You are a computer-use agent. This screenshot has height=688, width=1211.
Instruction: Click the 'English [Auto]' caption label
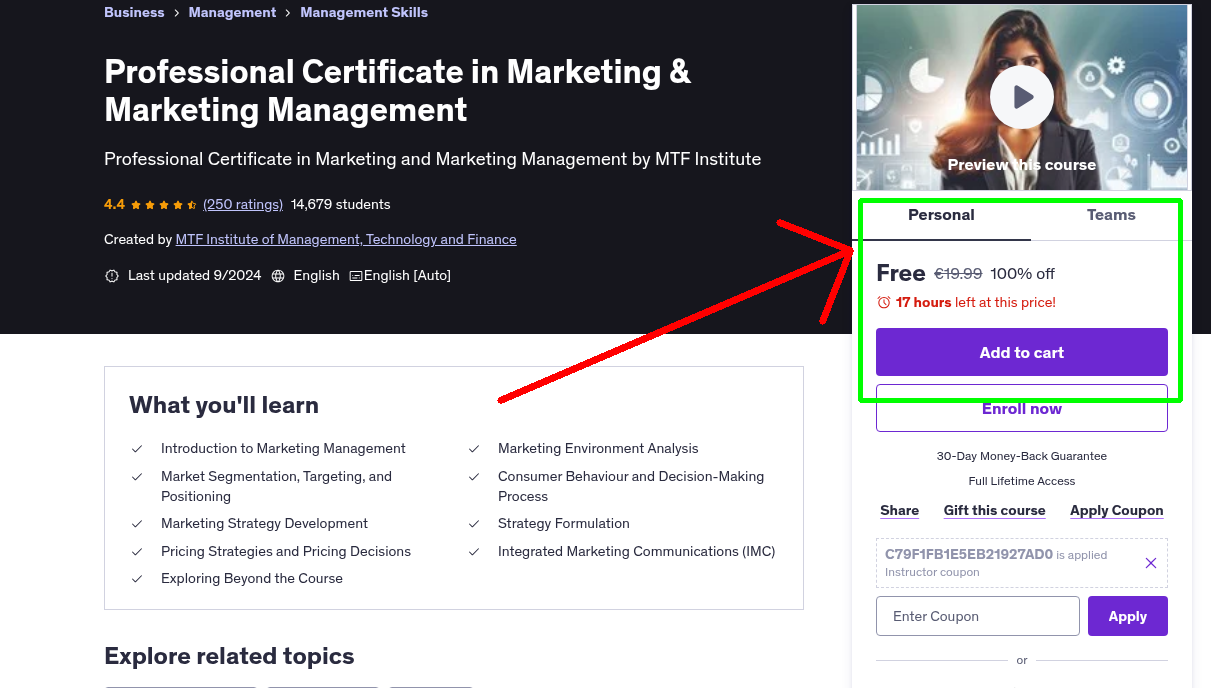coord(407,275)
